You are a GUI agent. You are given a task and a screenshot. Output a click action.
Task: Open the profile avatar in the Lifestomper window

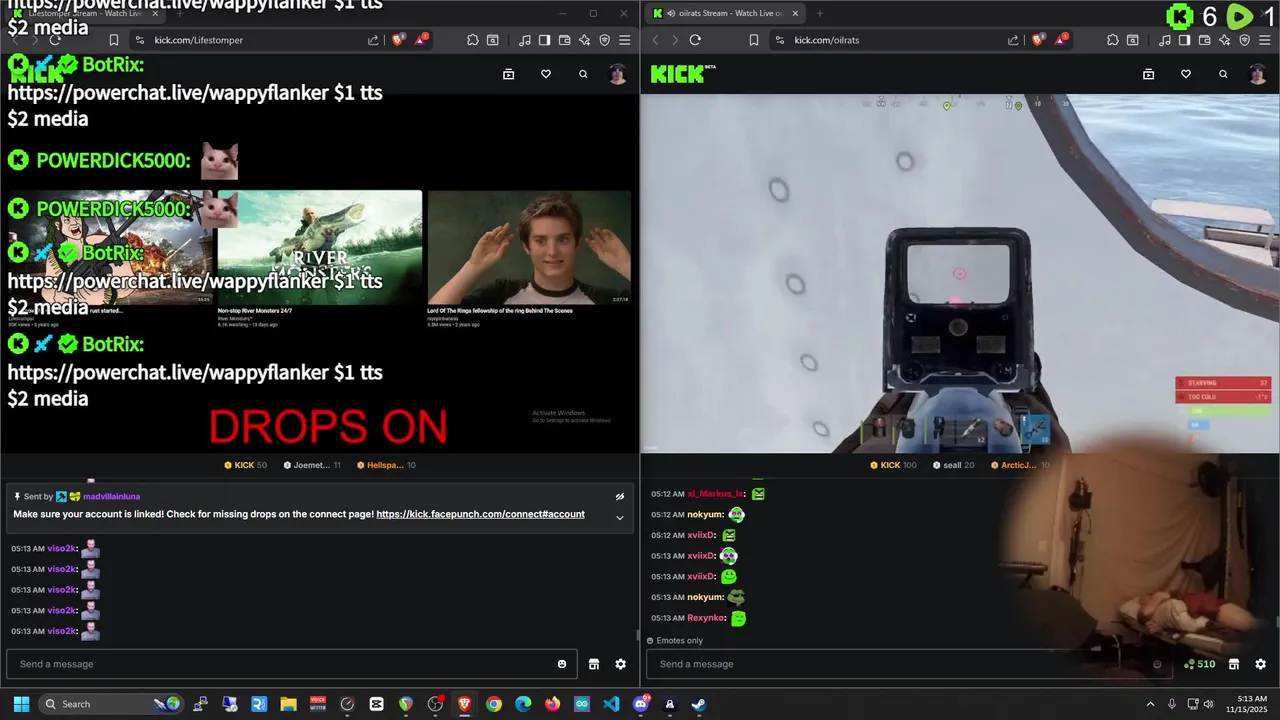[618, 74]
